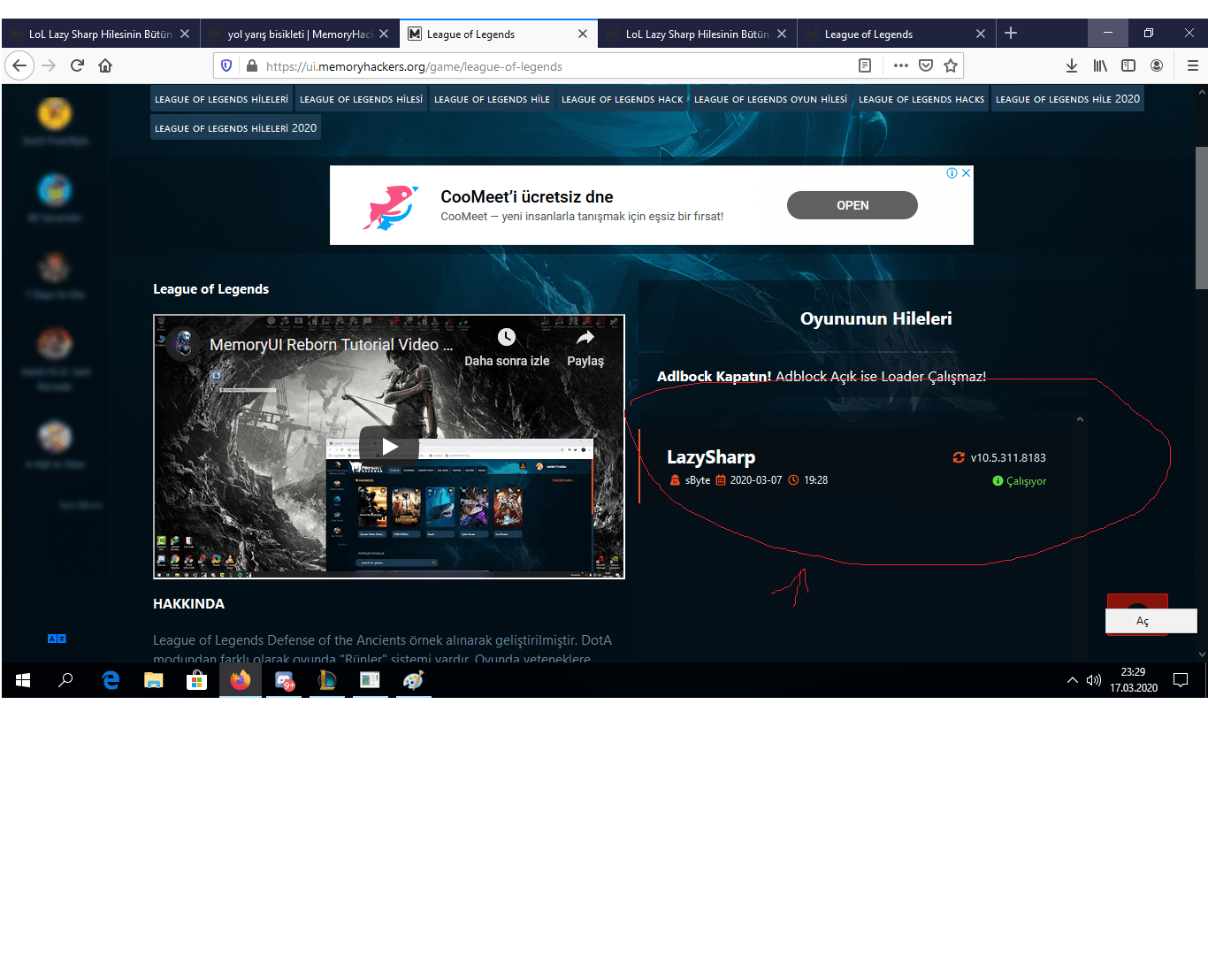Click Daha sonra izle clock icon
The image size is (1208, 980).
pyautogui.click(x=507, y=337)
